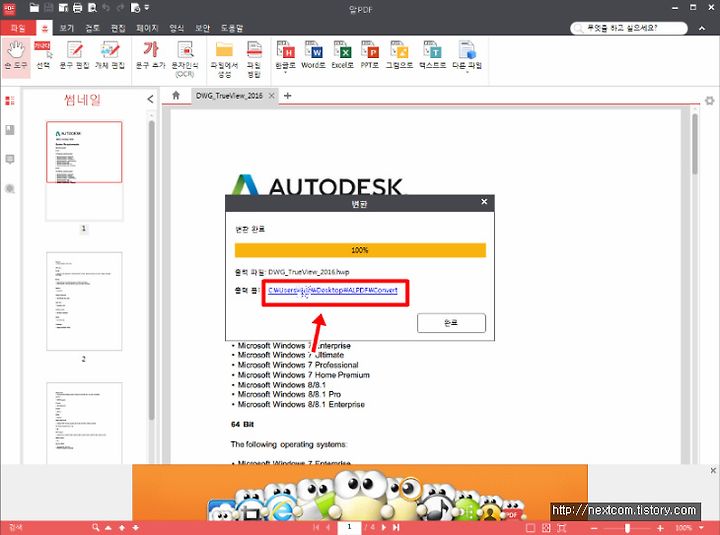The image size is (720, 535).
Task: Create PDF from file (파일에서 생성)
Action: 224,59
